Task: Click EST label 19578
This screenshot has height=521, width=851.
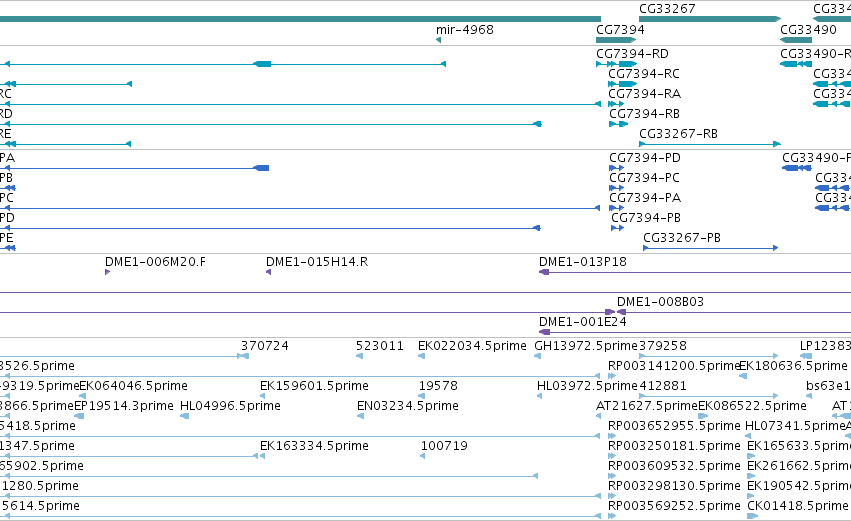Action: 438,386
